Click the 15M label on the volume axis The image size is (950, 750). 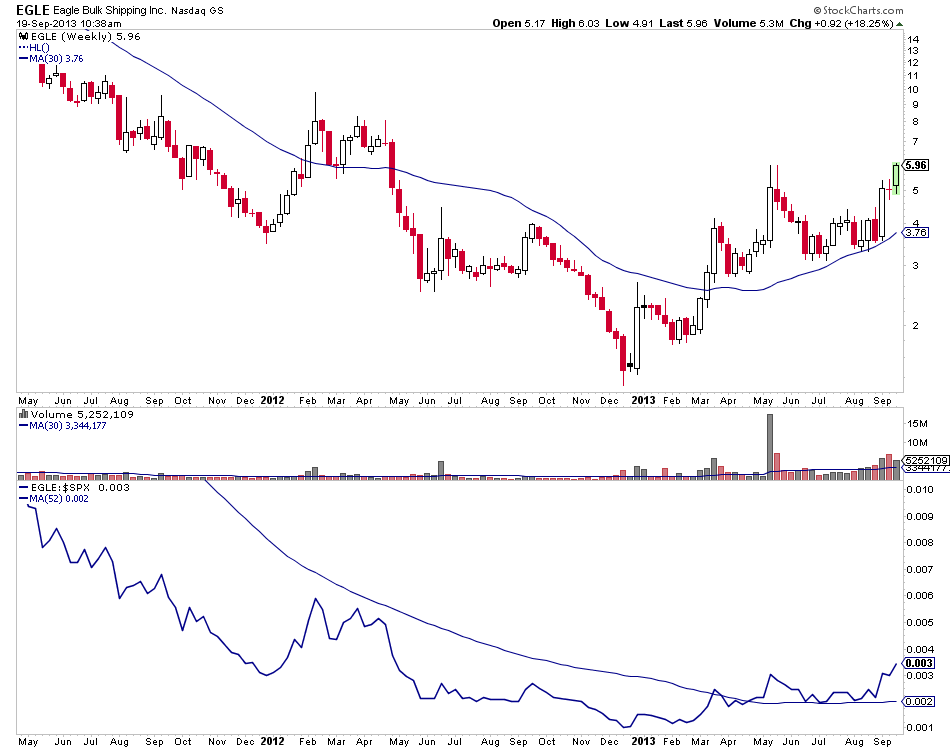917,423
